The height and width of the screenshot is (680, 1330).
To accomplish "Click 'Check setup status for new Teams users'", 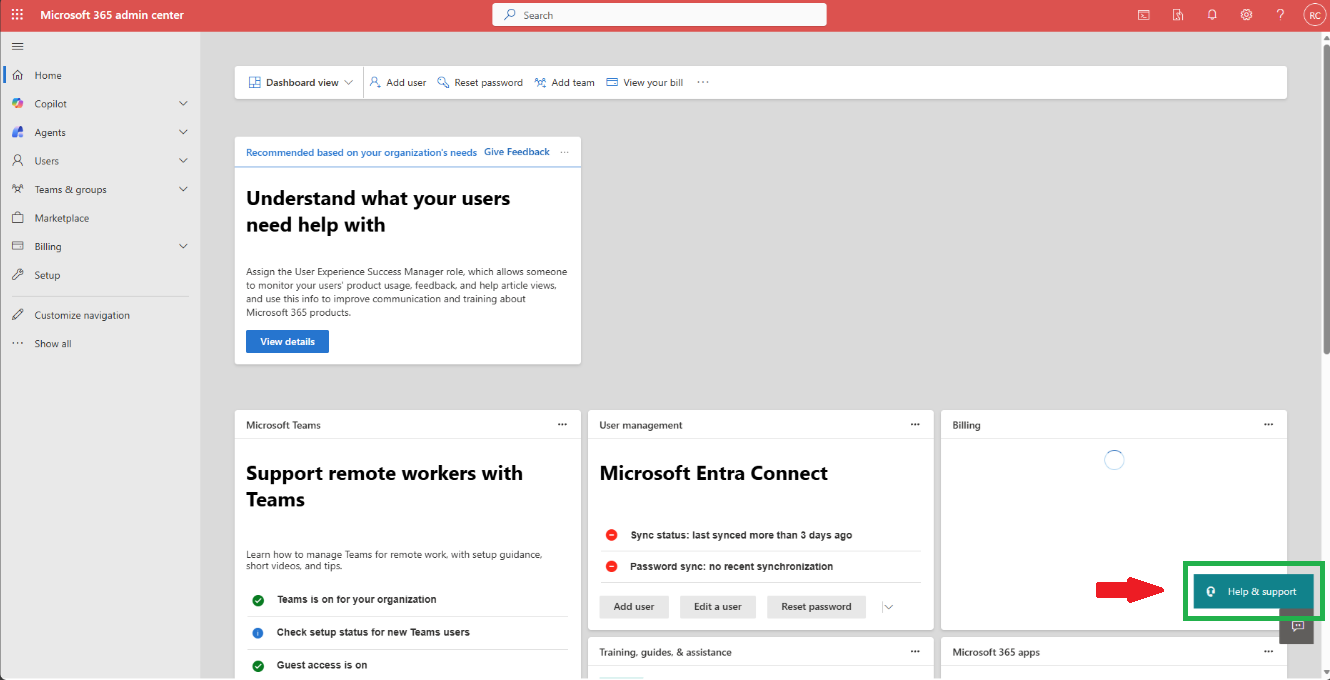I will [373, 633].
